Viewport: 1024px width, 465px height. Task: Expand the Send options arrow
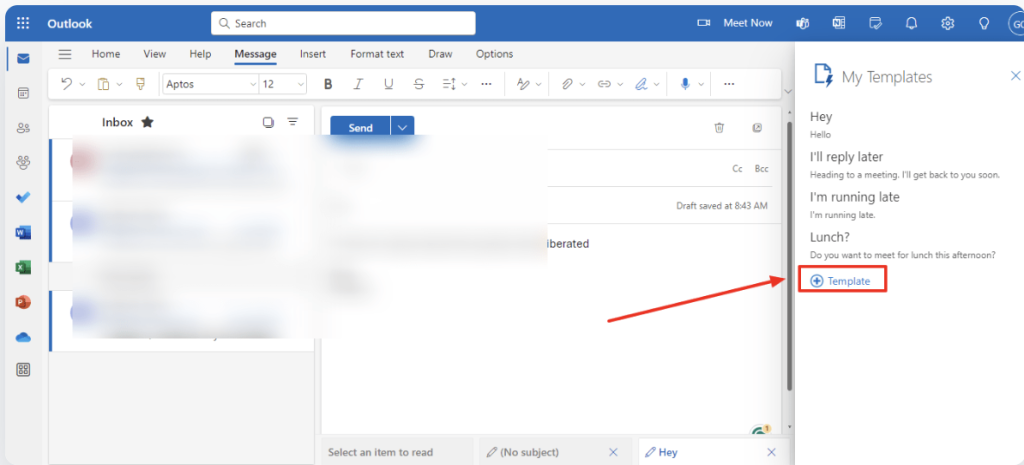pyautogui.click(x=403, y=128)
